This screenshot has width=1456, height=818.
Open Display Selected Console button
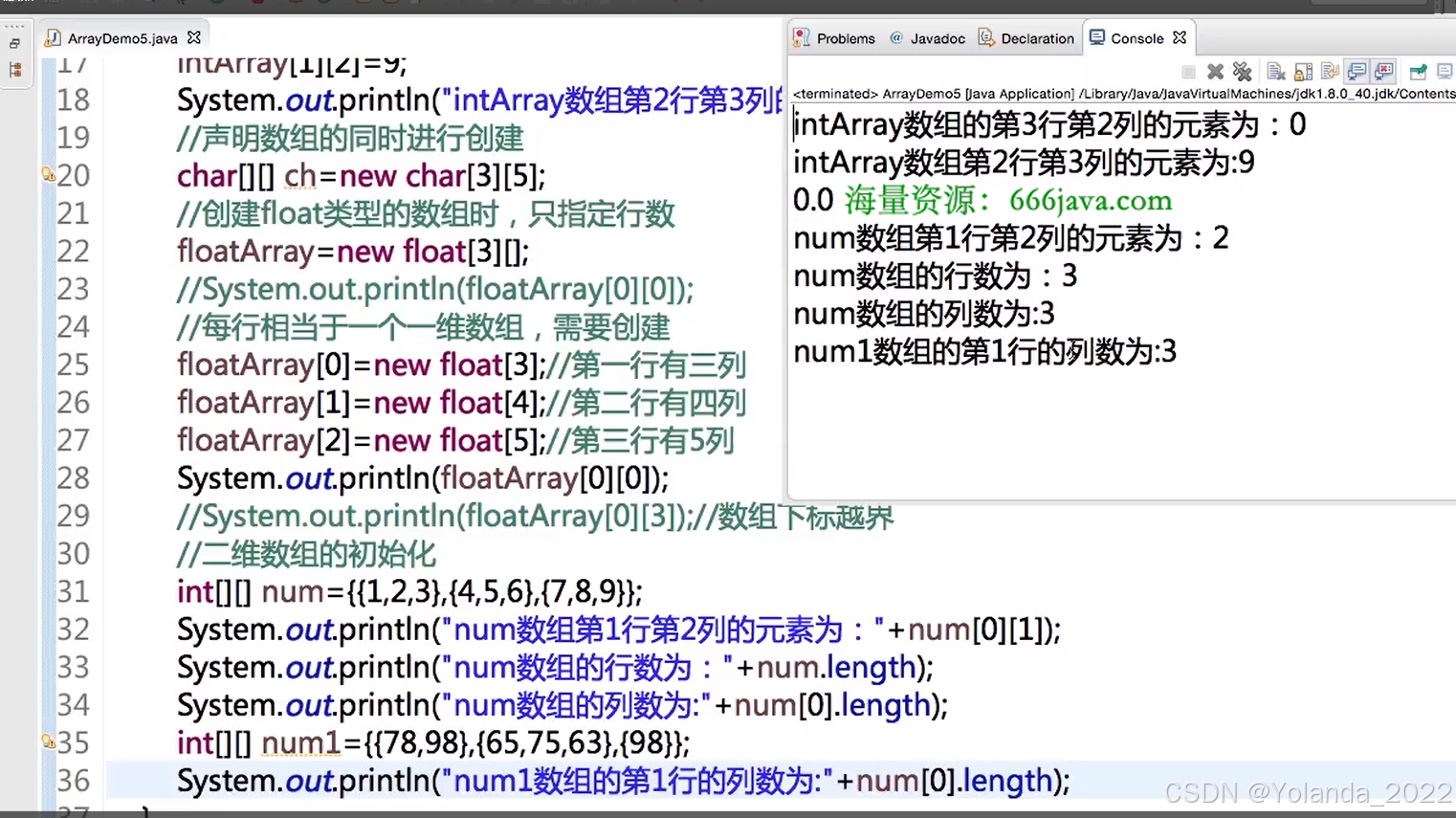pos(1445,72)
